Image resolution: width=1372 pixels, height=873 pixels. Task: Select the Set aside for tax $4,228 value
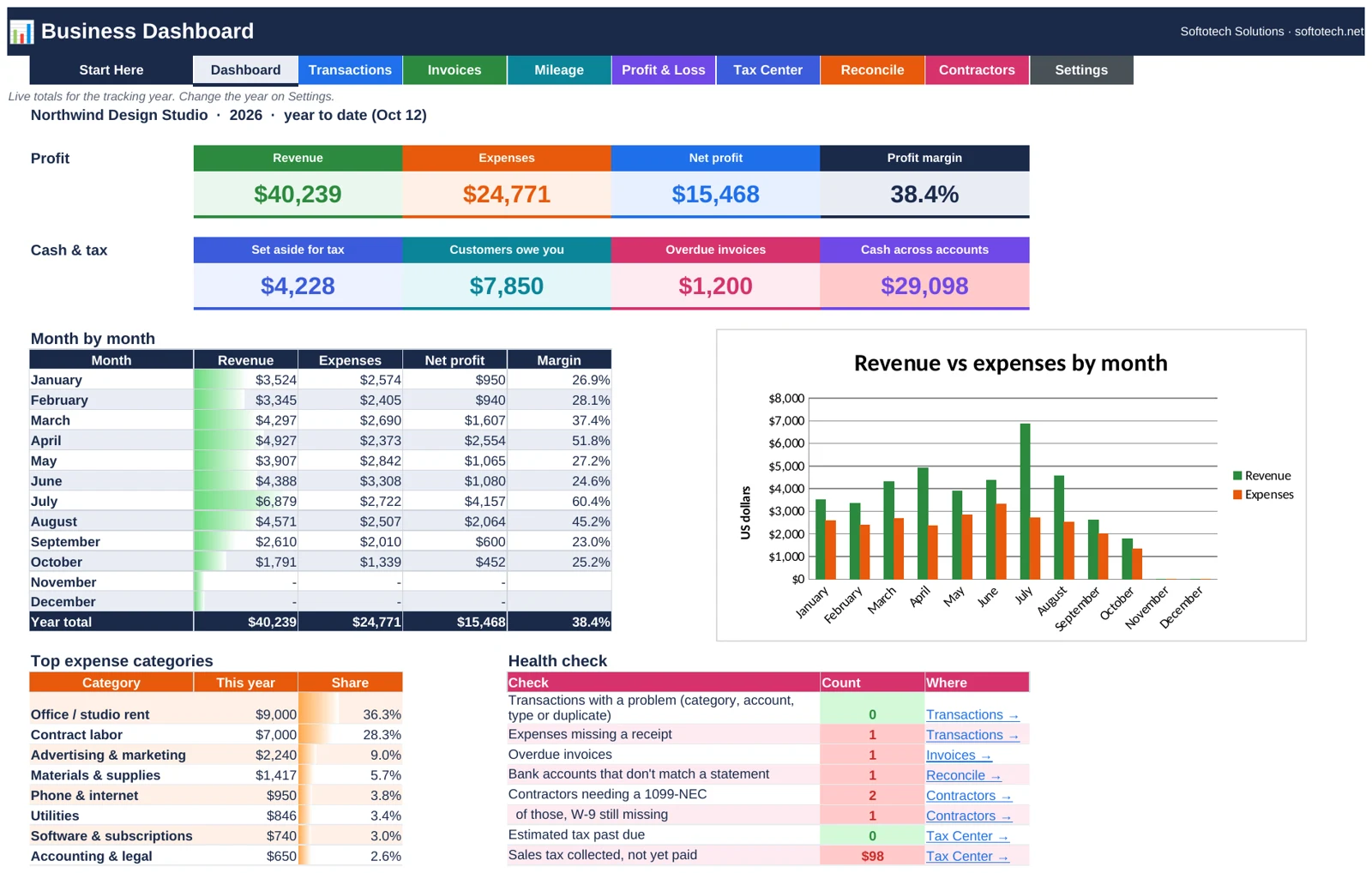pyautogui.click(x=298, y=286)
